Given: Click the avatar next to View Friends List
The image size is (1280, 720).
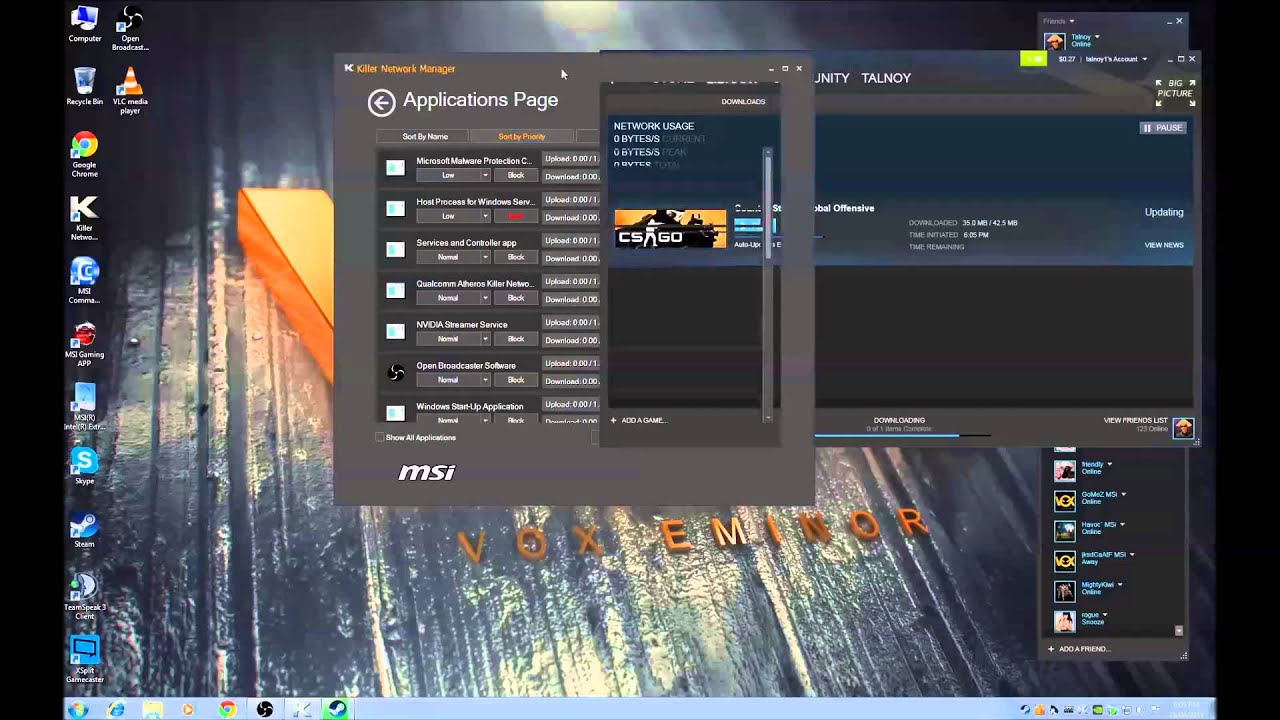Looking at the screenshot, I should 1183,428.
